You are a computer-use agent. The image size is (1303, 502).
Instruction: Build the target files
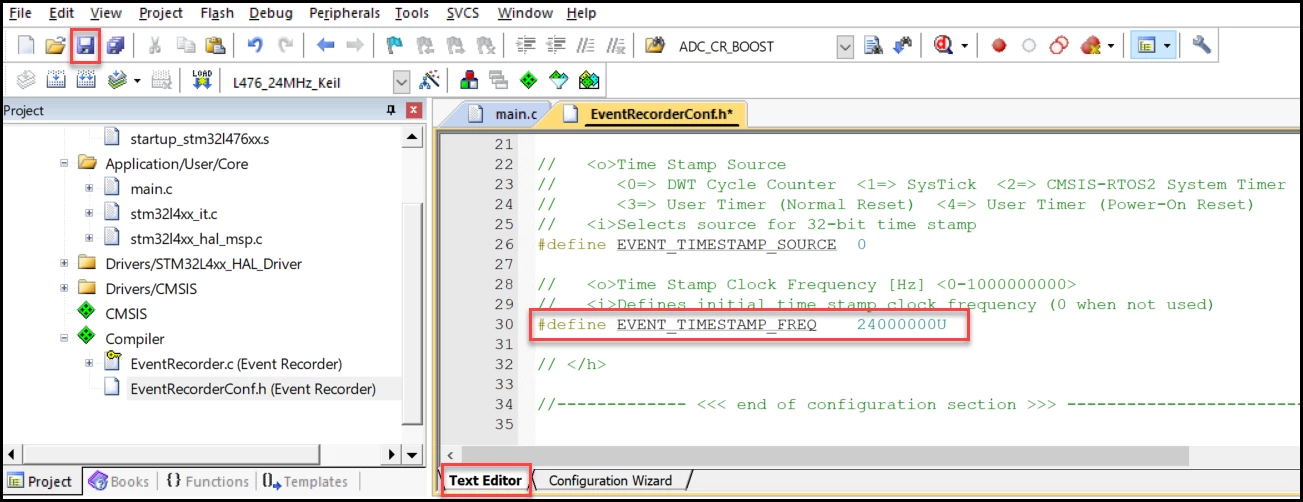click(56, 80)
